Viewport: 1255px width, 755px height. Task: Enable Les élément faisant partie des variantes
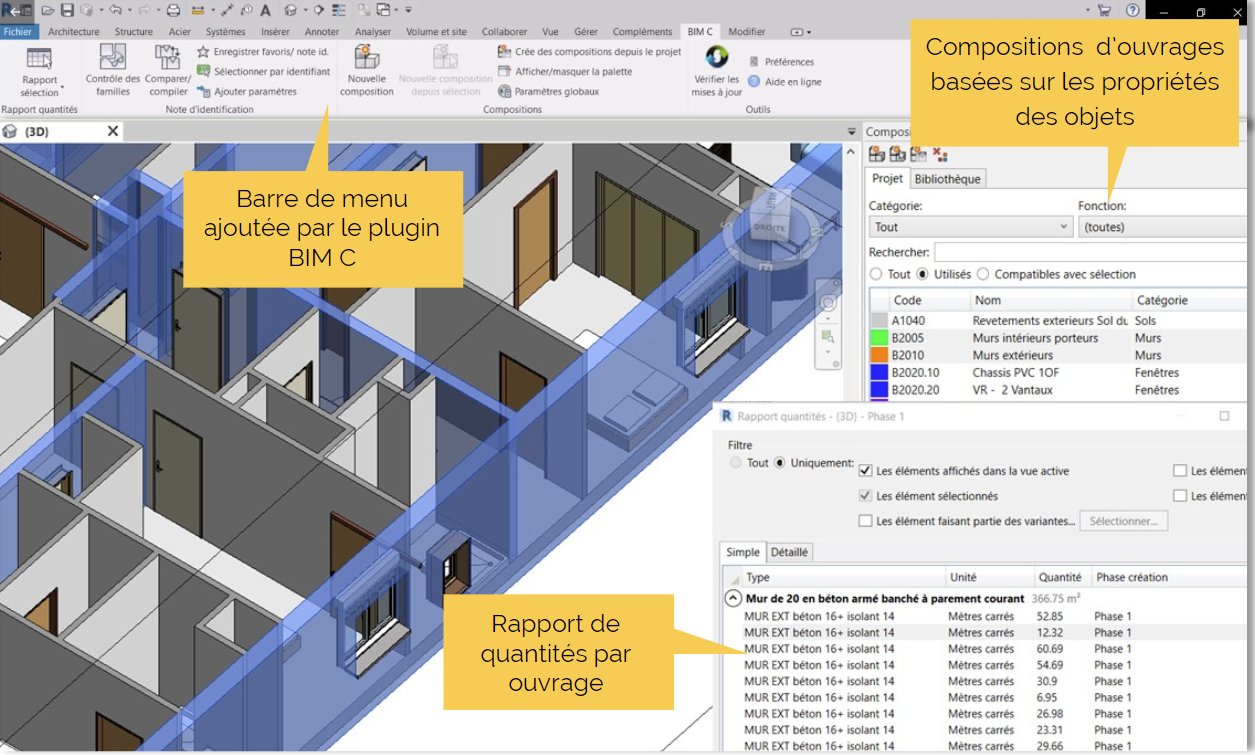[x=865, y=521]
